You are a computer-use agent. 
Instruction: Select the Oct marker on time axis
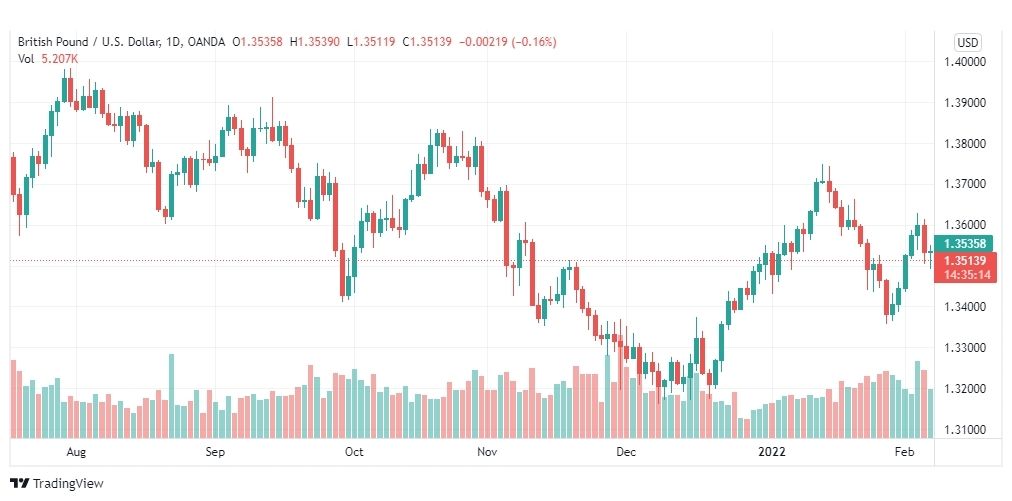[354, 452]
